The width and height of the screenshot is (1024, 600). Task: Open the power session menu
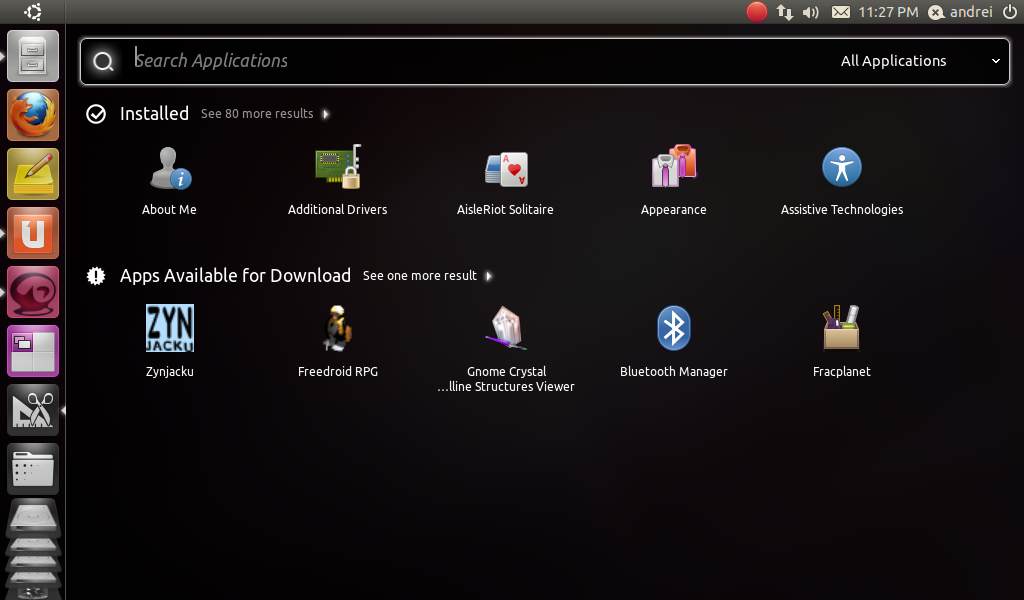(x=1010, y=12)
